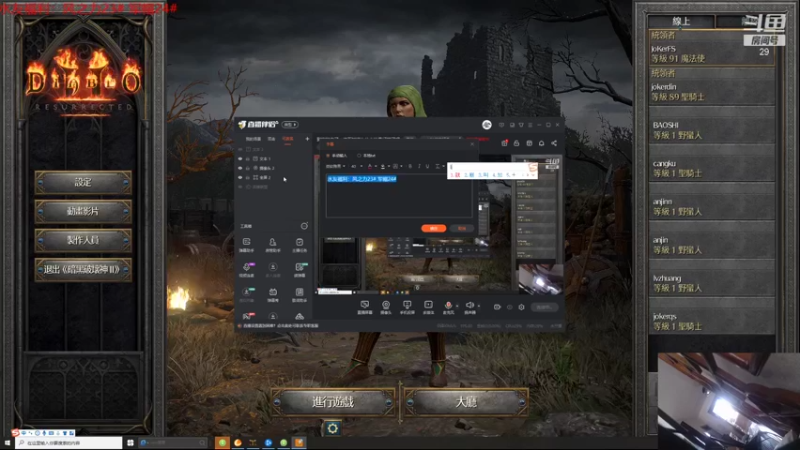This screenshot has height=450, width=800.
Task: Click inside the text content input area
Action: (399, 196)
